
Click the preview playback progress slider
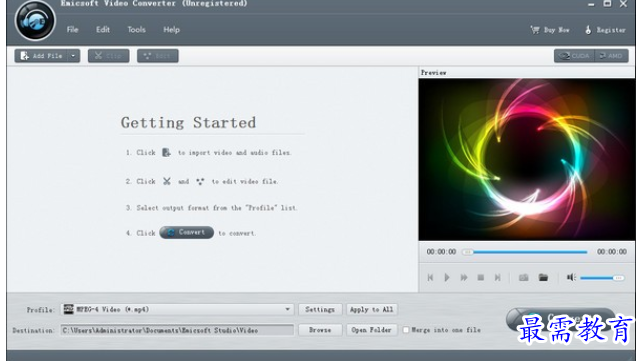tap(525, 252)
